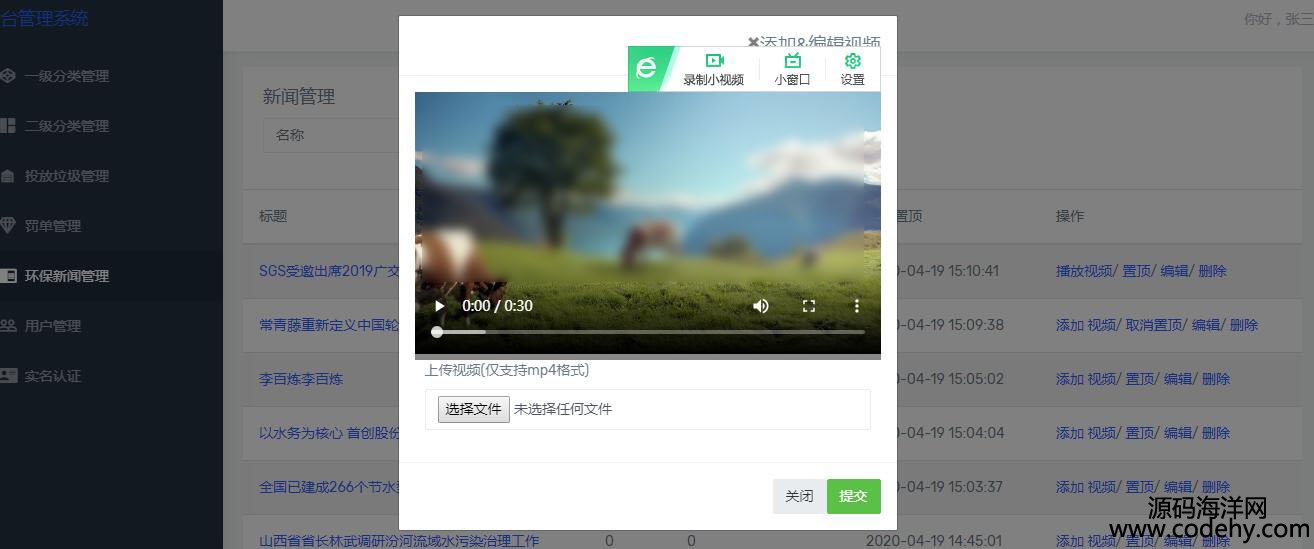Click 删除 in the SGS news row
Image resolution: width=1314 pixels, height=549 pixels.
pyautogui.click(x=1212, y=271)
